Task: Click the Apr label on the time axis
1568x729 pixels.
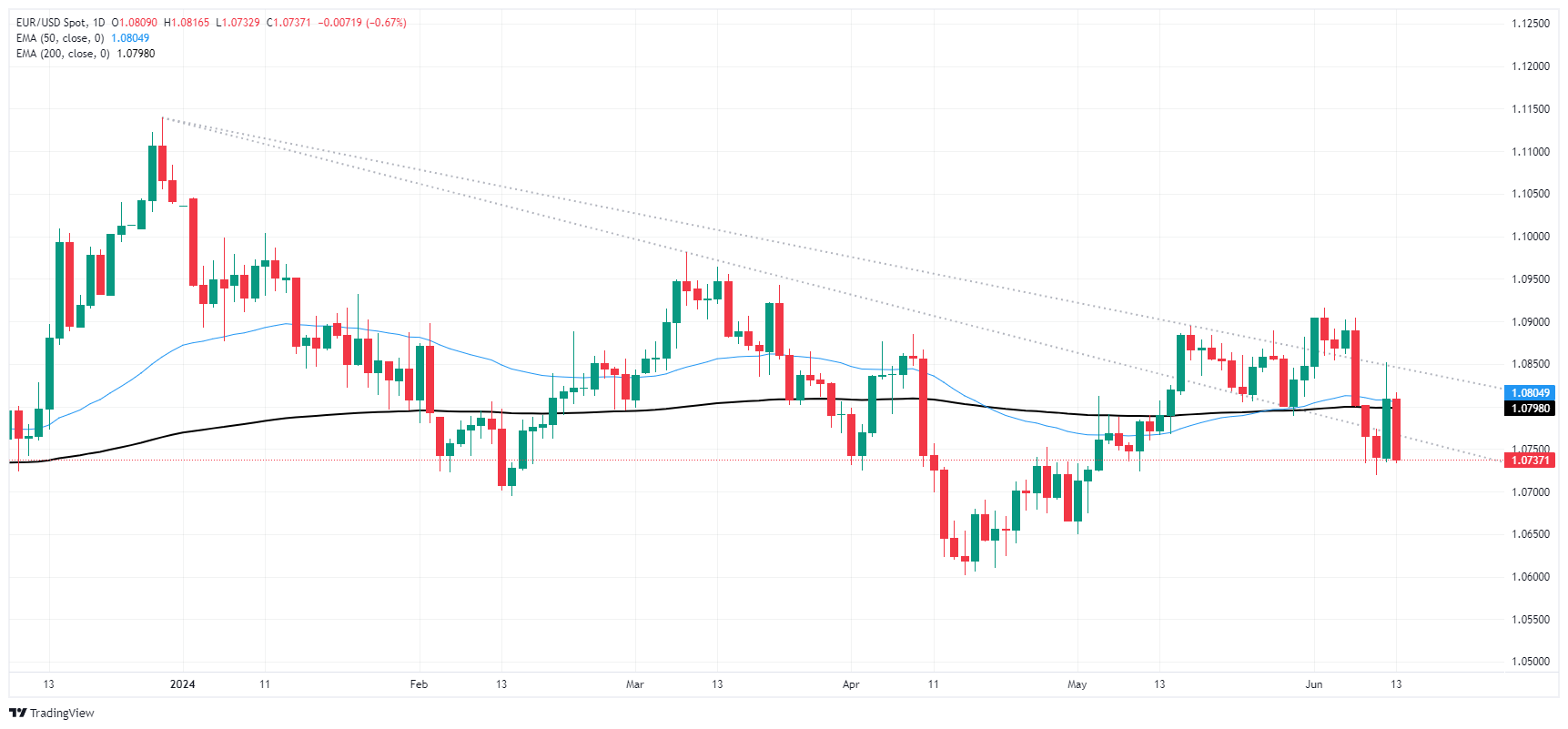Action: (x=851, y=684)
